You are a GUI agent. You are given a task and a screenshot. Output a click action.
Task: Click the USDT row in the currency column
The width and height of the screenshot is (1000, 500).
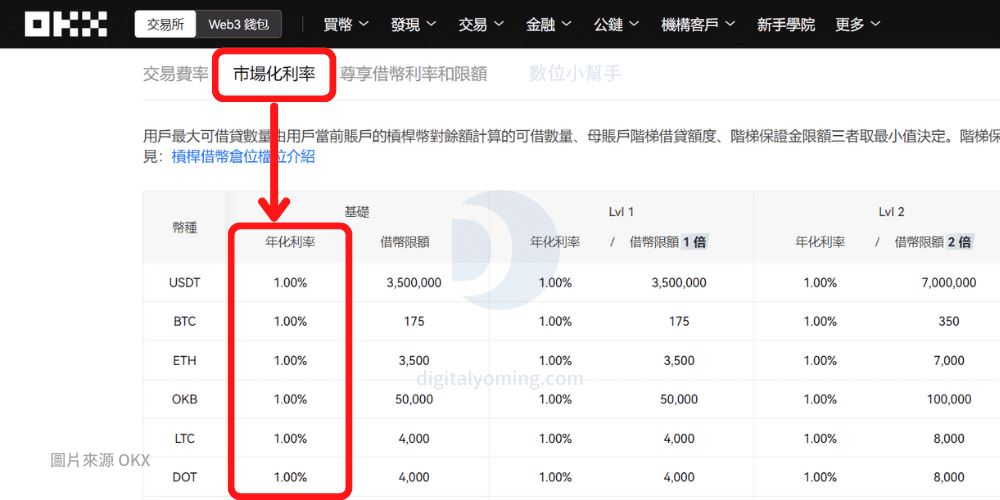point(184,283)
